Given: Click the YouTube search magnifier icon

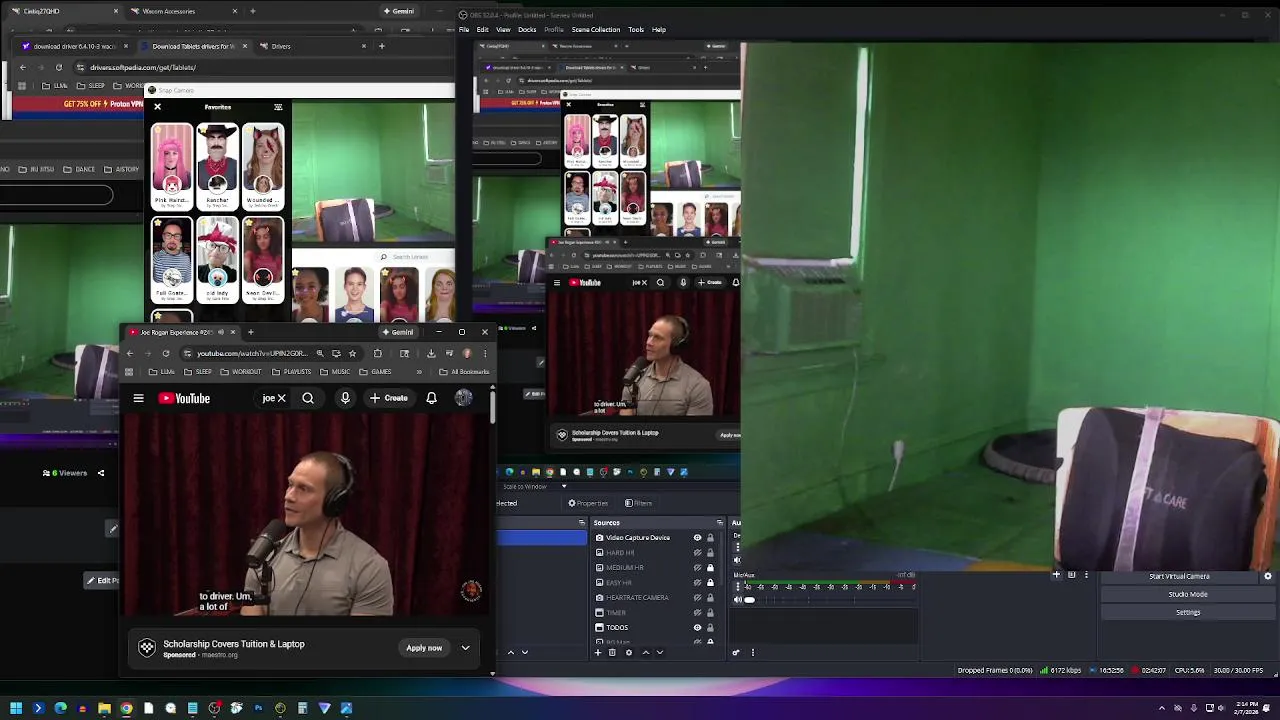Looking at the screenshot, I should (x=308, y=398).
